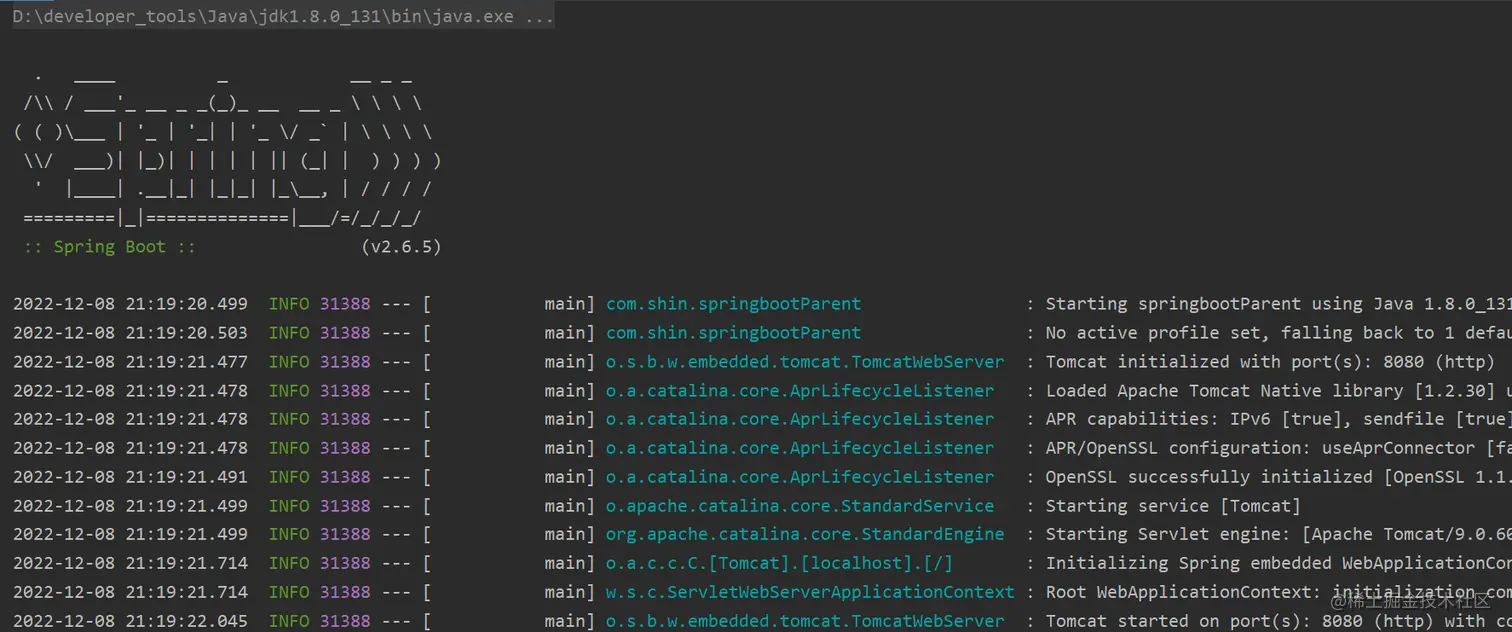This screenshot has height=632, width=1512.
Task: Click timestamp '2022-12-08 21:19:20.499'
Action: (130, 304)
